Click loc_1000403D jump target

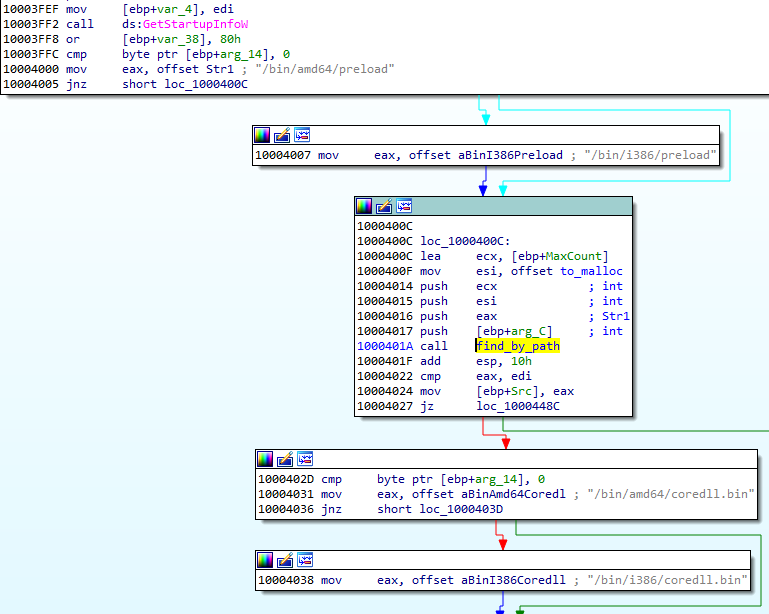pos(461,509)
